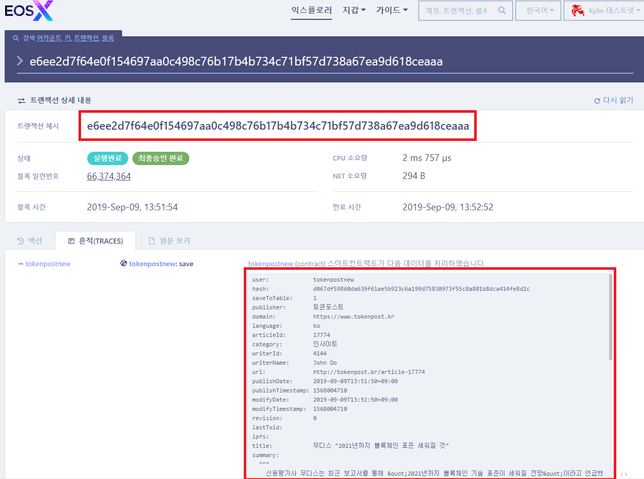Expand the 지갑 dropdown menu

click(355, 11)
